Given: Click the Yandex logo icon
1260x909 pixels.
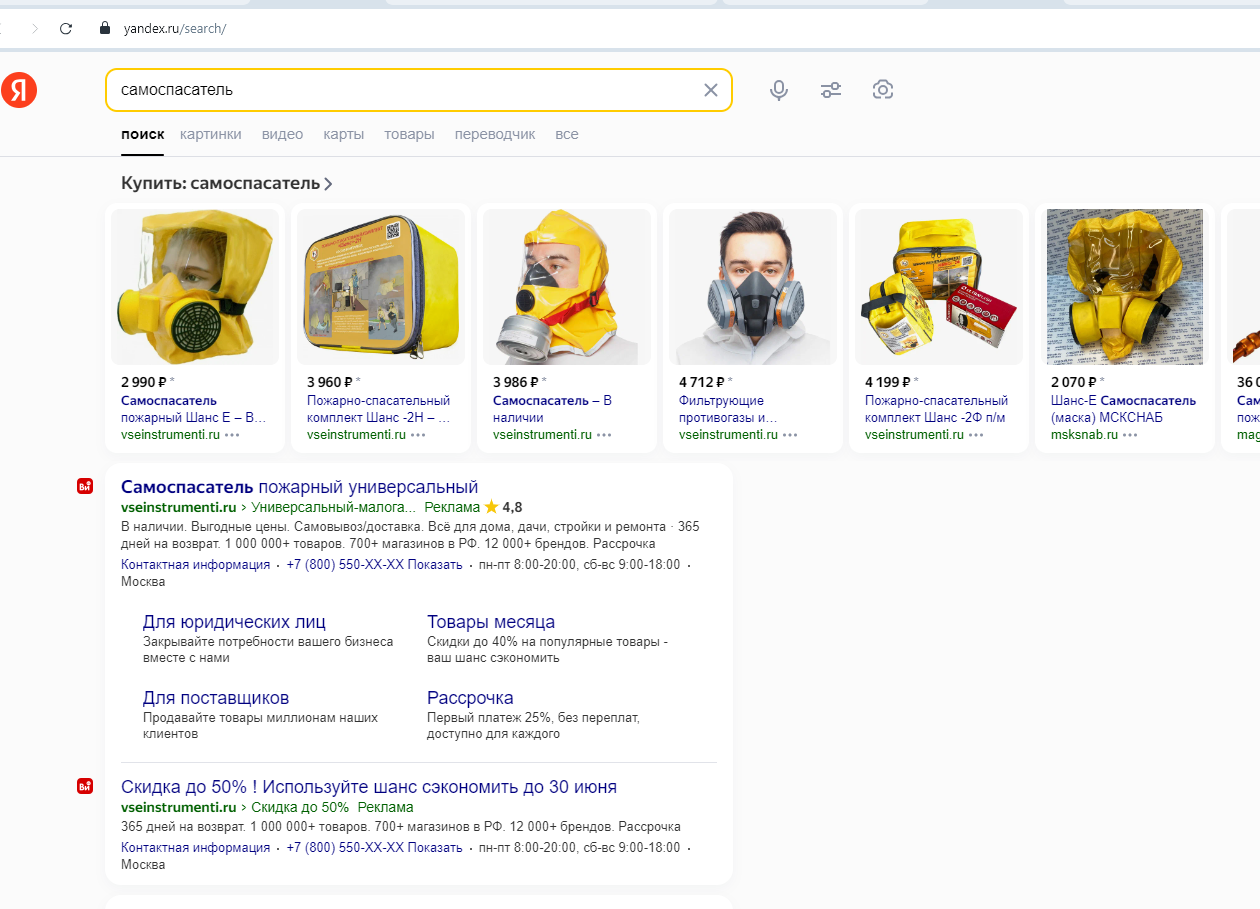Looking at the screenshot, I should (19, 91).
